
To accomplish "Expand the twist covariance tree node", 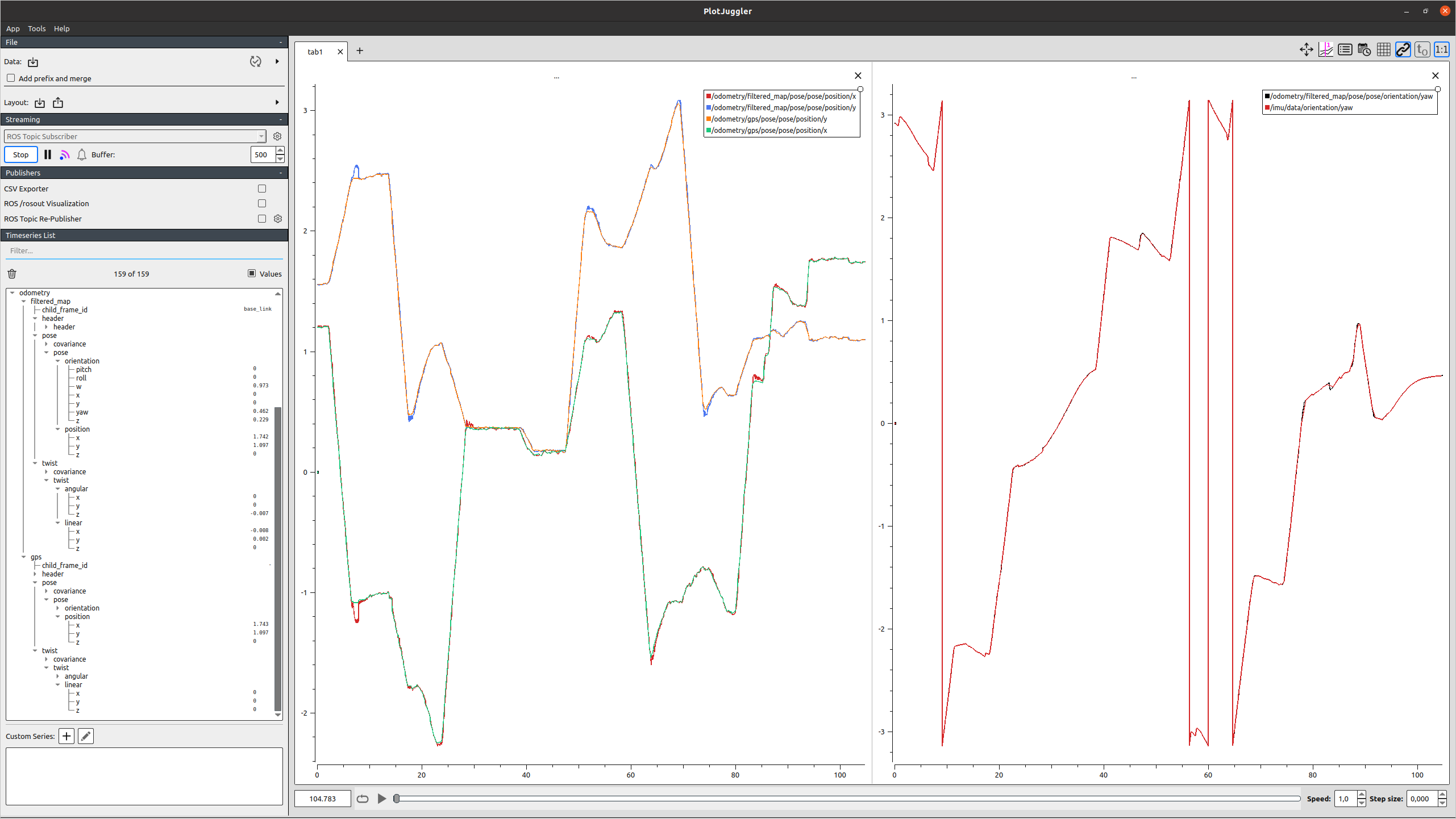I will point(47,472).
